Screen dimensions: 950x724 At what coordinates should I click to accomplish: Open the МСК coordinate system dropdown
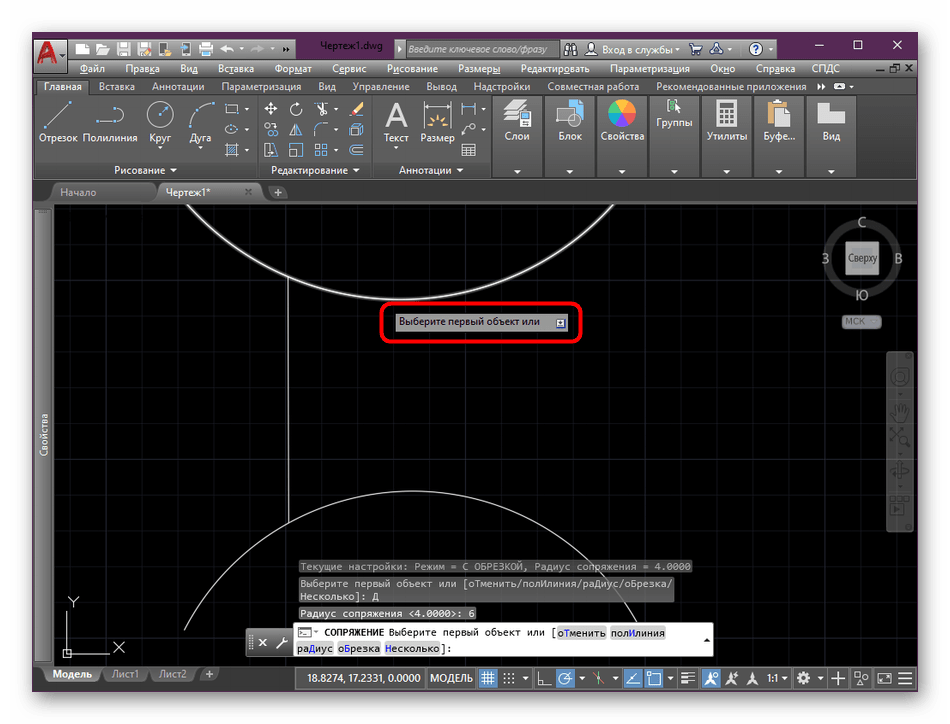point(862,321)
